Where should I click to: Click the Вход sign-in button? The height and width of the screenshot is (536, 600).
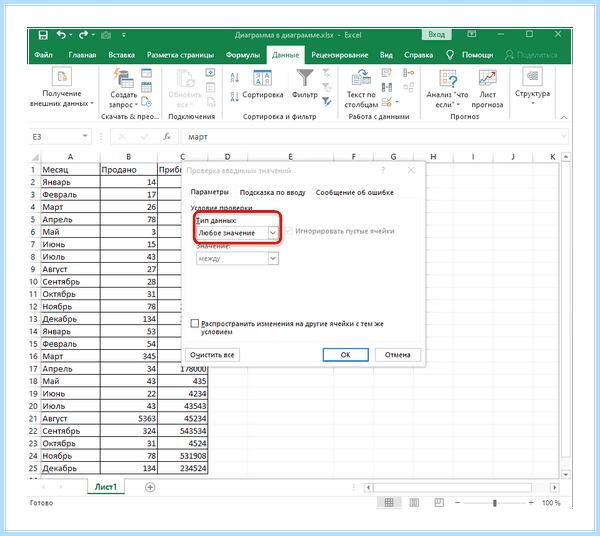click(x=437, y=34)
